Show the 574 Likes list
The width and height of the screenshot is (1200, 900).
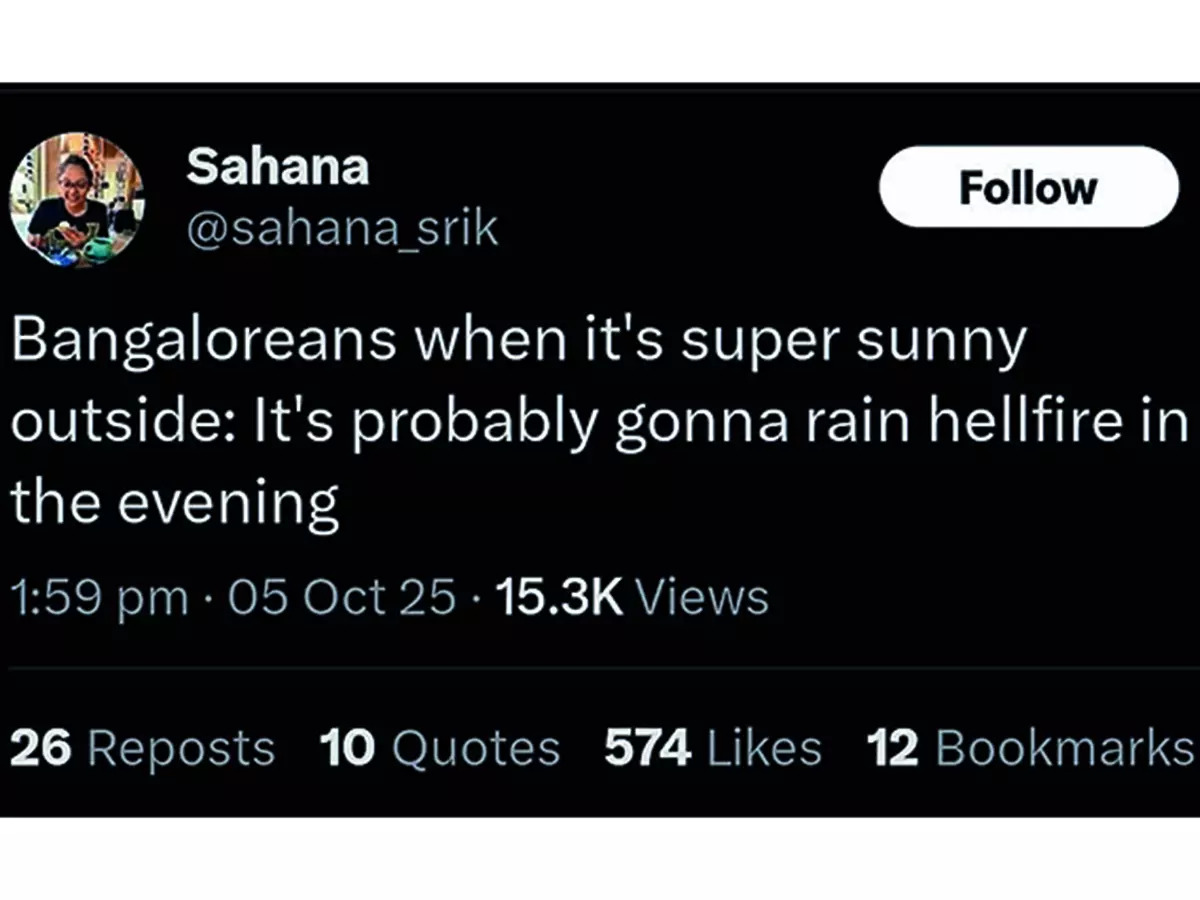click(712, 748)
